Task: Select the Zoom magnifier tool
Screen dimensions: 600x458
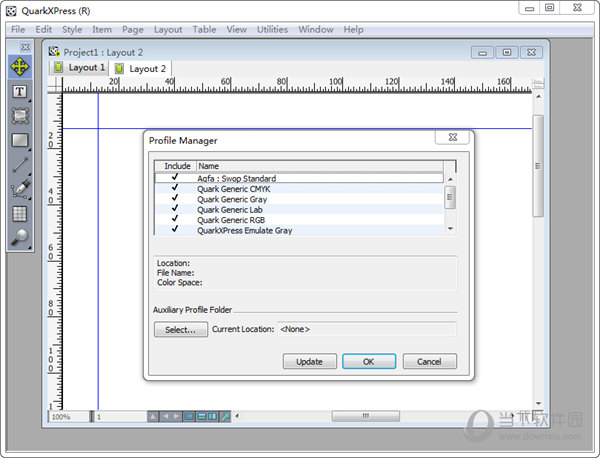Action: point(20,237)
